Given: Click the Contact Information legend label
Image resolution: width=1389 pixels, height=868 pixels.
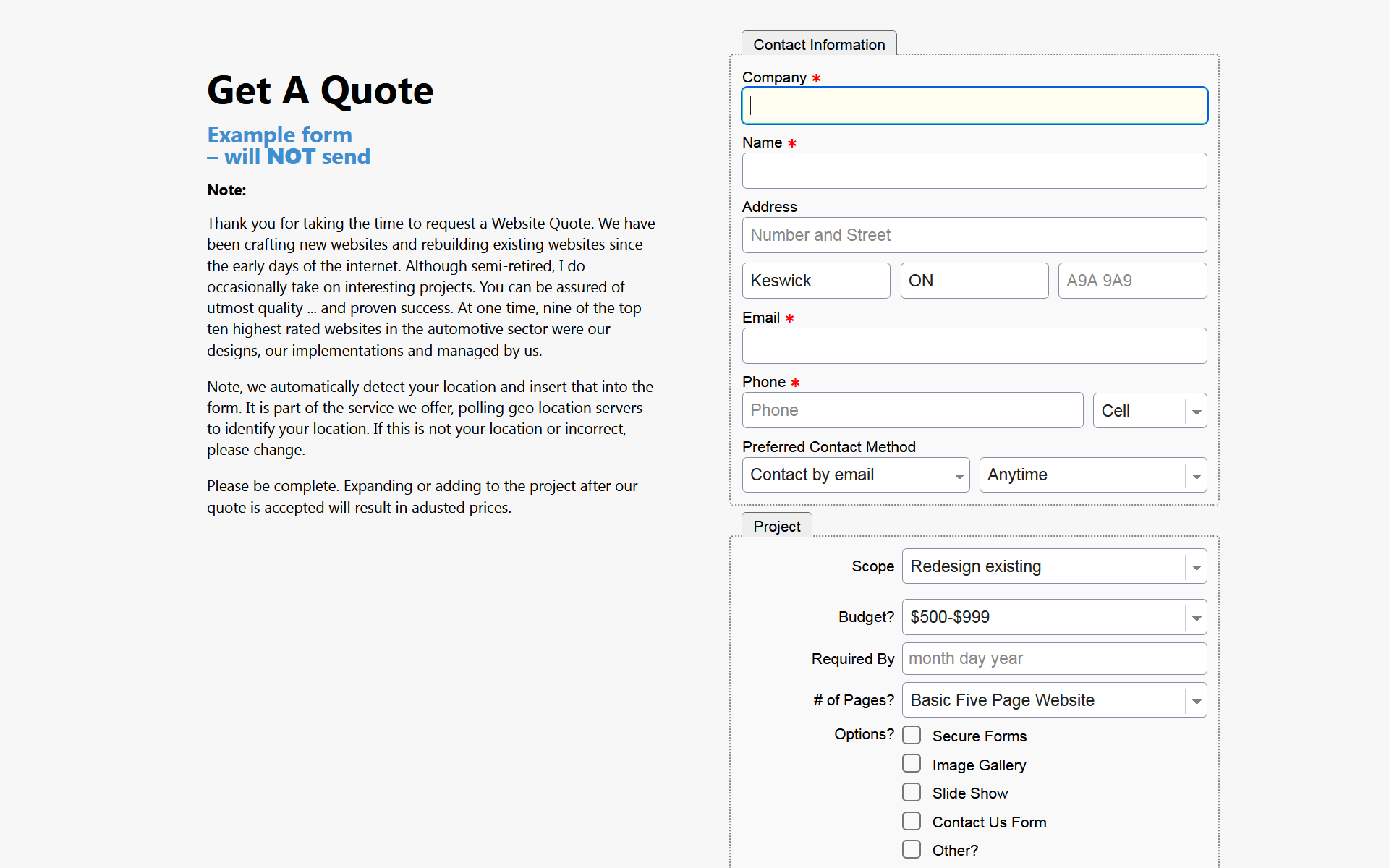Looking at the screenshot, I should (819, 45).
